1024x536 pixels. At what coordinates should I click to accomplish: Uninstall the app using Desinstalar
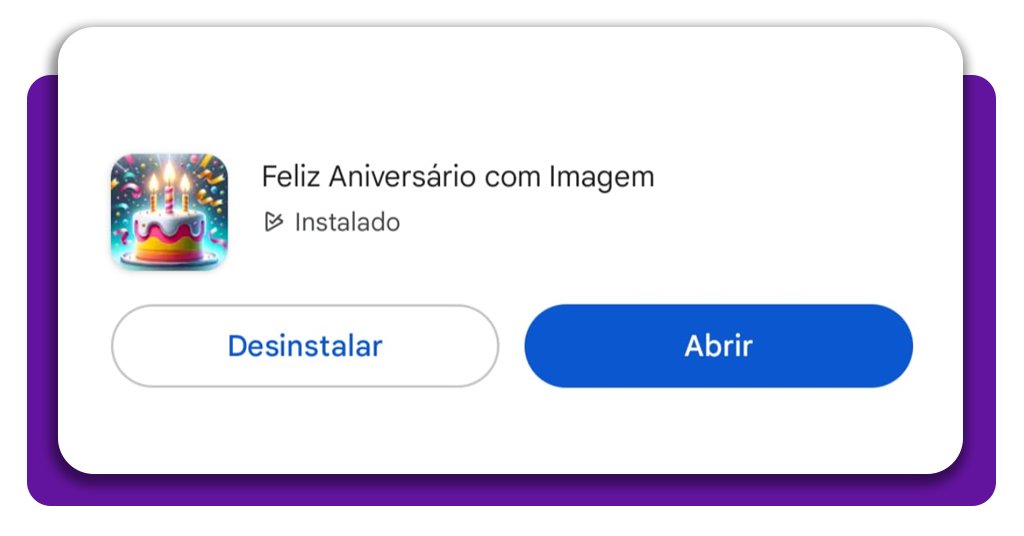[305, 346]
